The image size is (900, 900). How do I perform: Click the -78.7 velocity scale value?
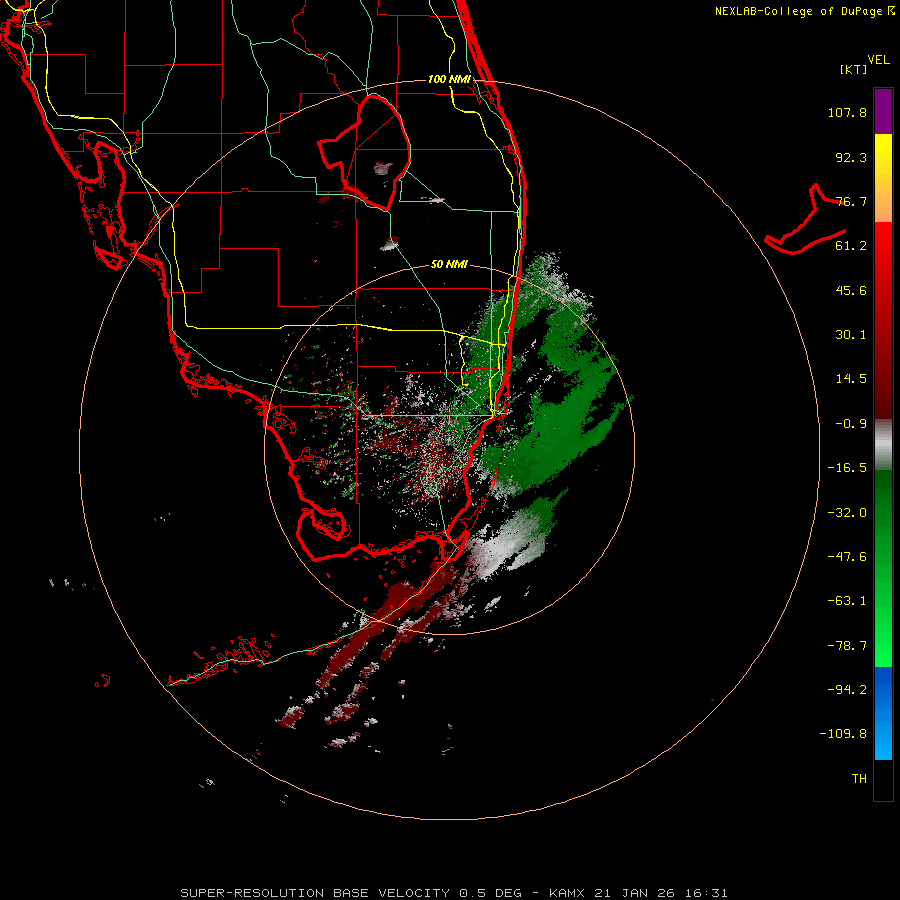pyautogui.click(x=847, y=646)
